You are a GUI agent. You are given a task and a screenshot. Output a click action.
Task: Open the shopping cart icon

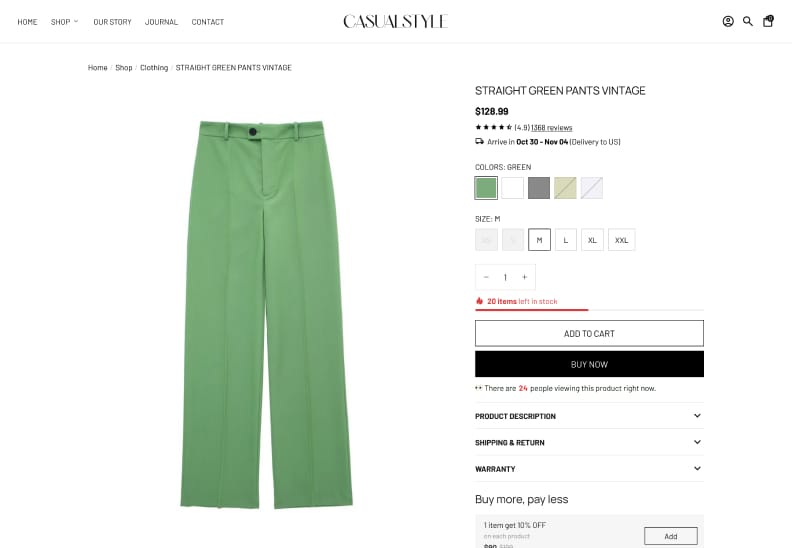point(768,21)
